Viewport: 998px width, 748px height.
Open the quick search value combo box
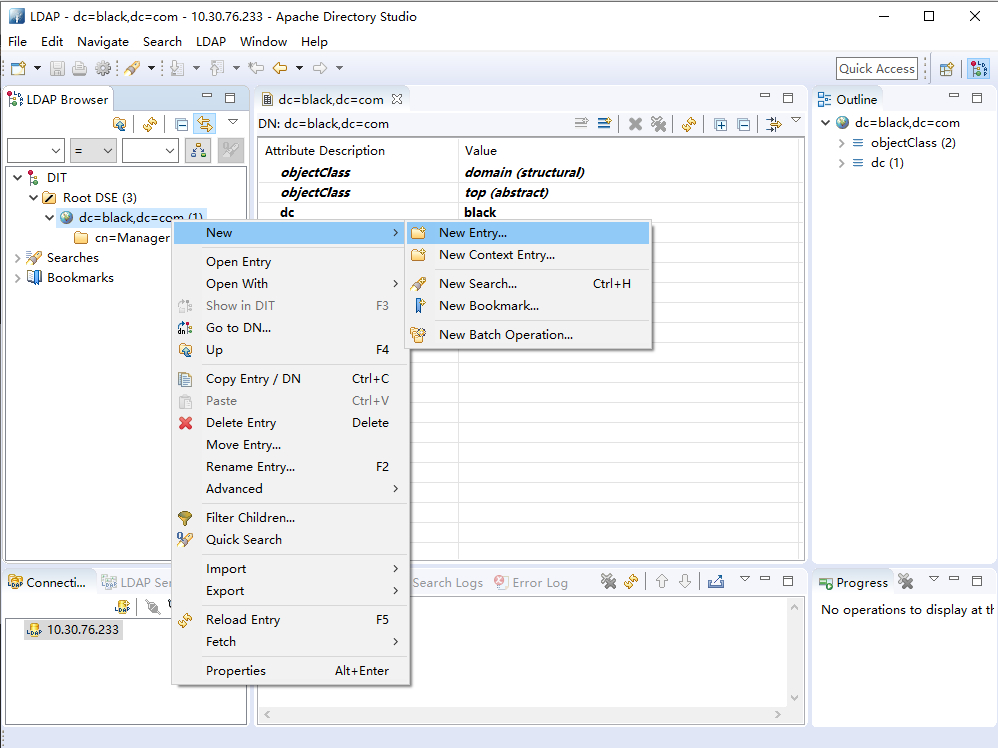[x=150, y=151]
